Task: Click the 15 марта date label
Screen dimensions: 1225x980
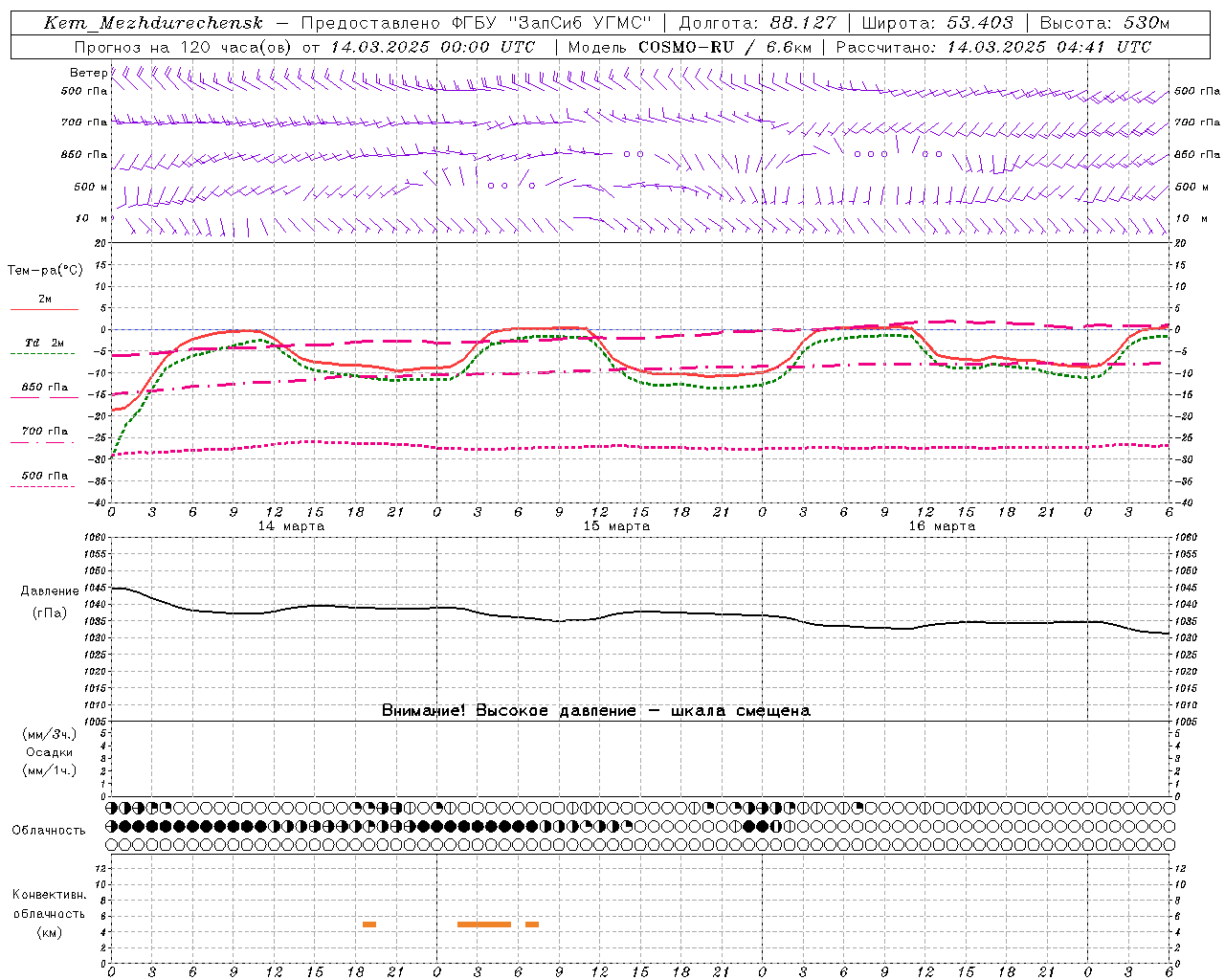Action: tap(617, 526)
